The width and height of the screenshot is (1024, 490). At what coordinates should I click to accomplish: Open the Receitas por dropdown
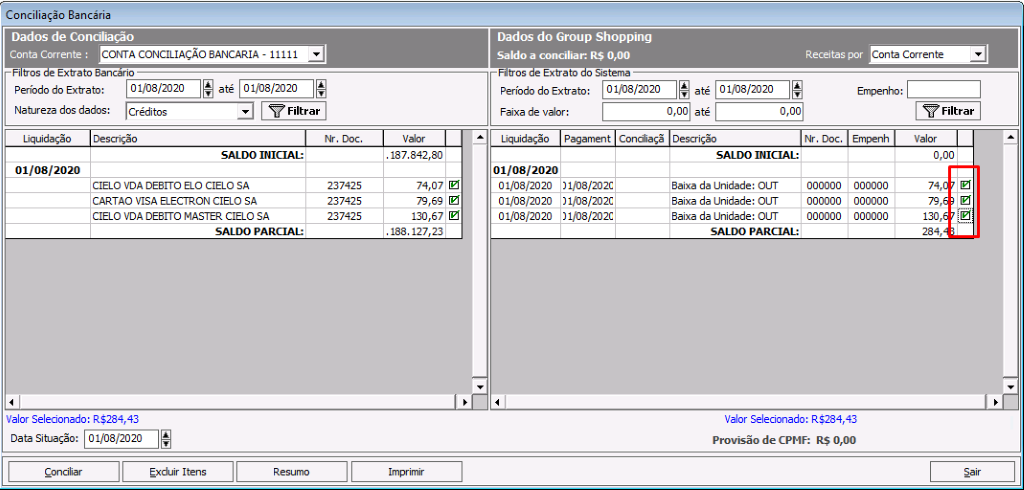[x=978, y=54]
